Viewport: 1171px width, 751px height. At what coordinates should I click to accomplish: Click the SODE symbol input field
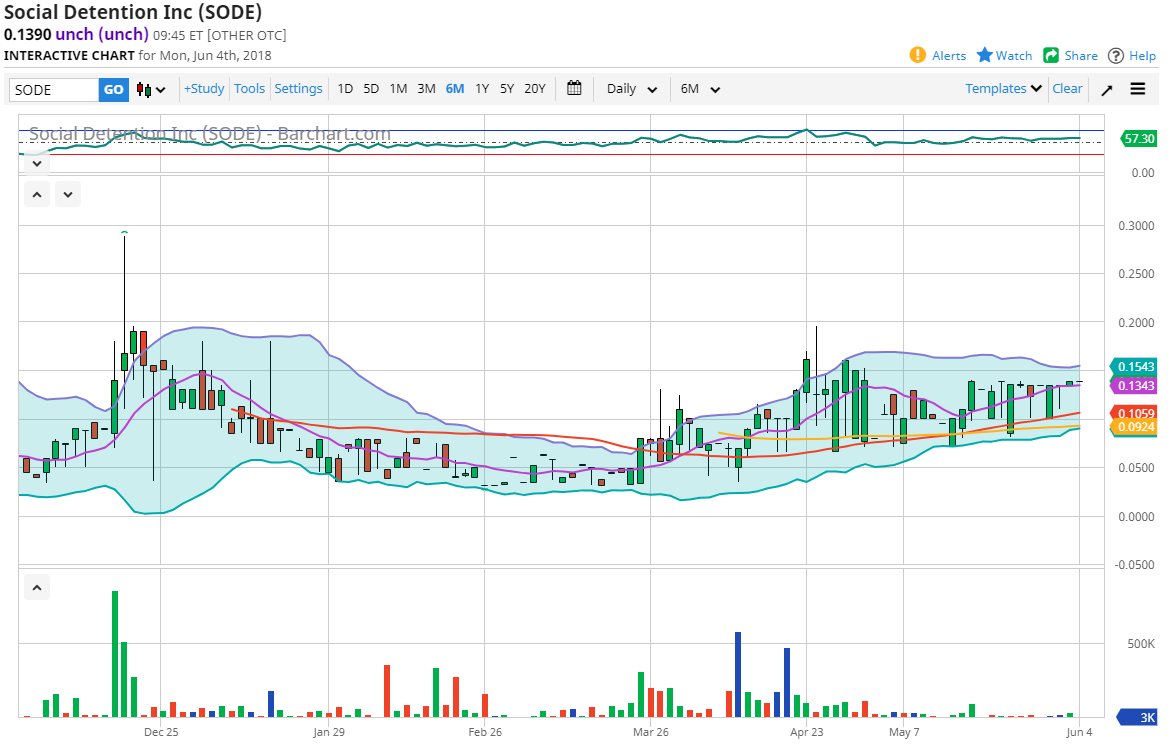[x=54, y=90]
